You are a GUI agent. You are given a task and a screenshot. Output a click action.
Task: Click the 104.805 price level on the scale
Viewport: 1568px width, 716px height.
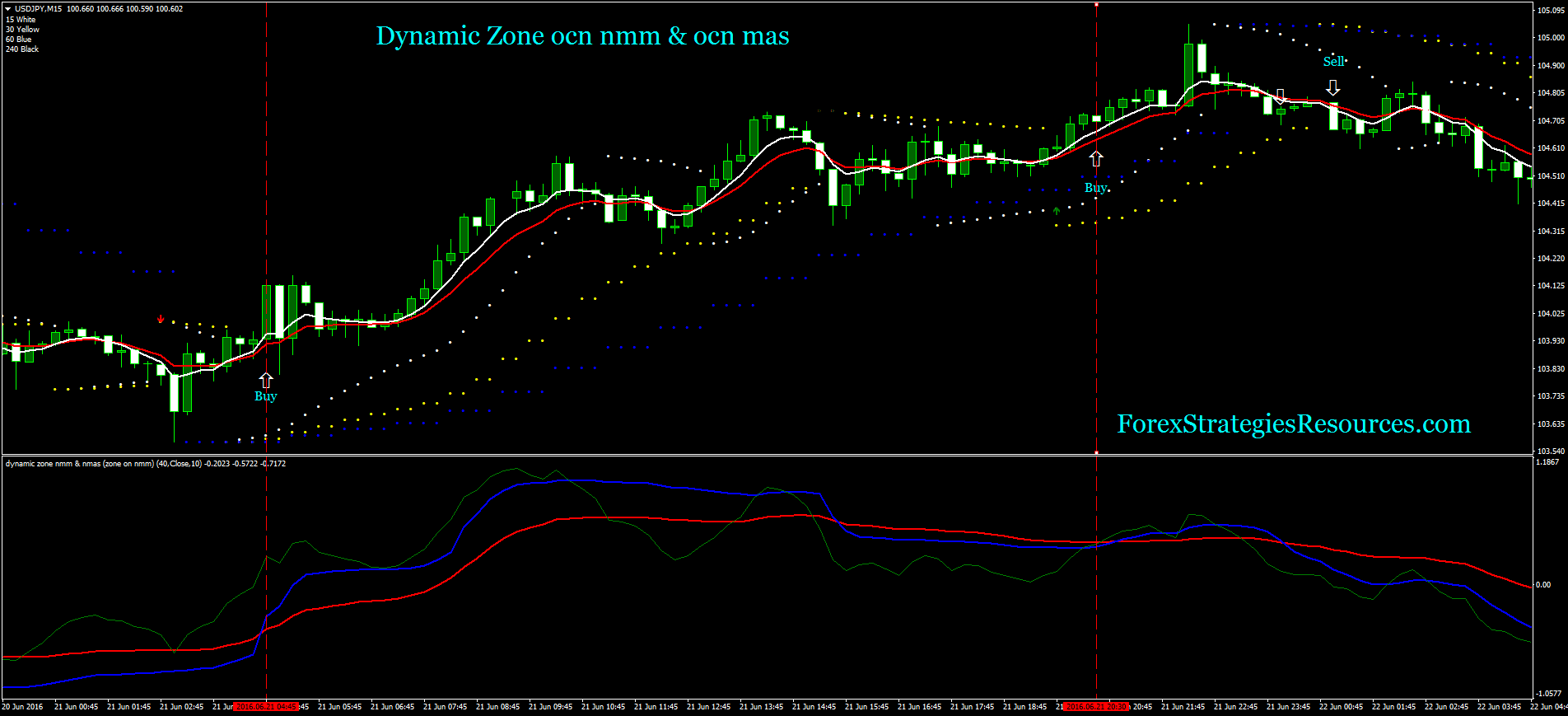[x=1551, y=93]
